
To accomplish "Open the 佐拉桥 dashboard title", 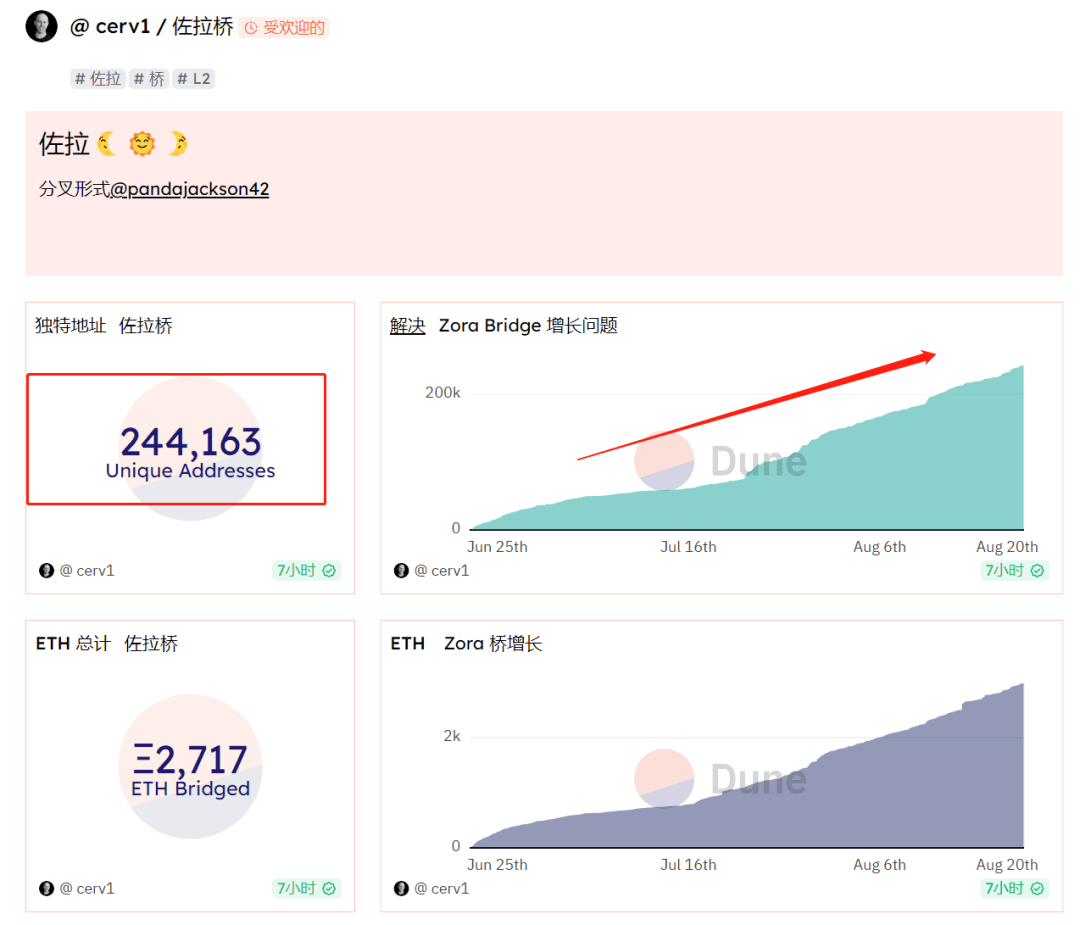I will (x=202, y=27).
